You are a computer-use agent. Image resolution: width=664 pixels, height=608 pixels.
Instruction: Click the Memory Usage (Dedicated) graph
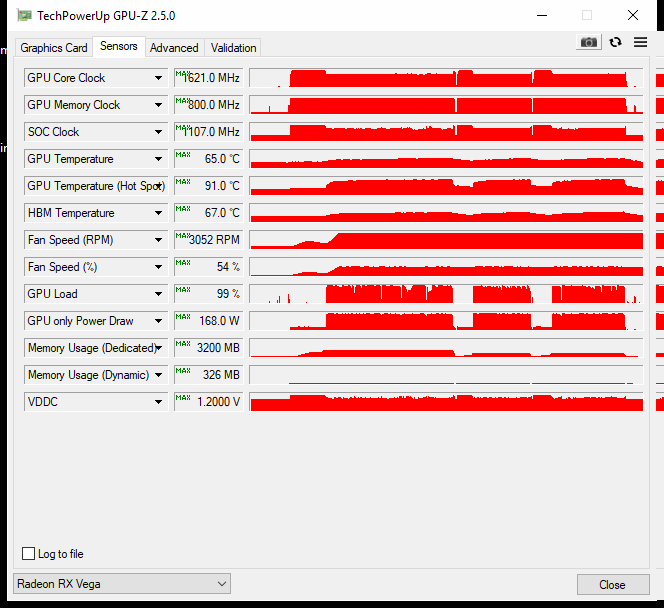coord(446,348)
